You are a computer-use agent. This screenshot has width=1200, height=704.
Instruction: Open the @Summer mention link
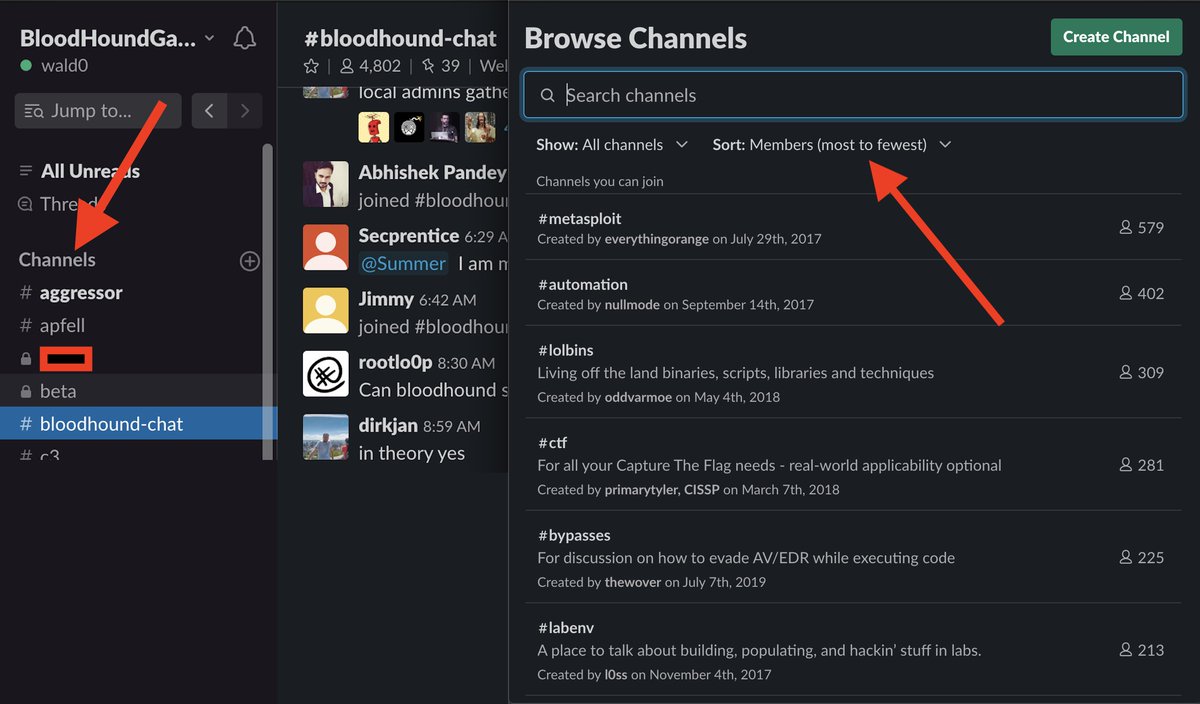click(x=403, y=264)
